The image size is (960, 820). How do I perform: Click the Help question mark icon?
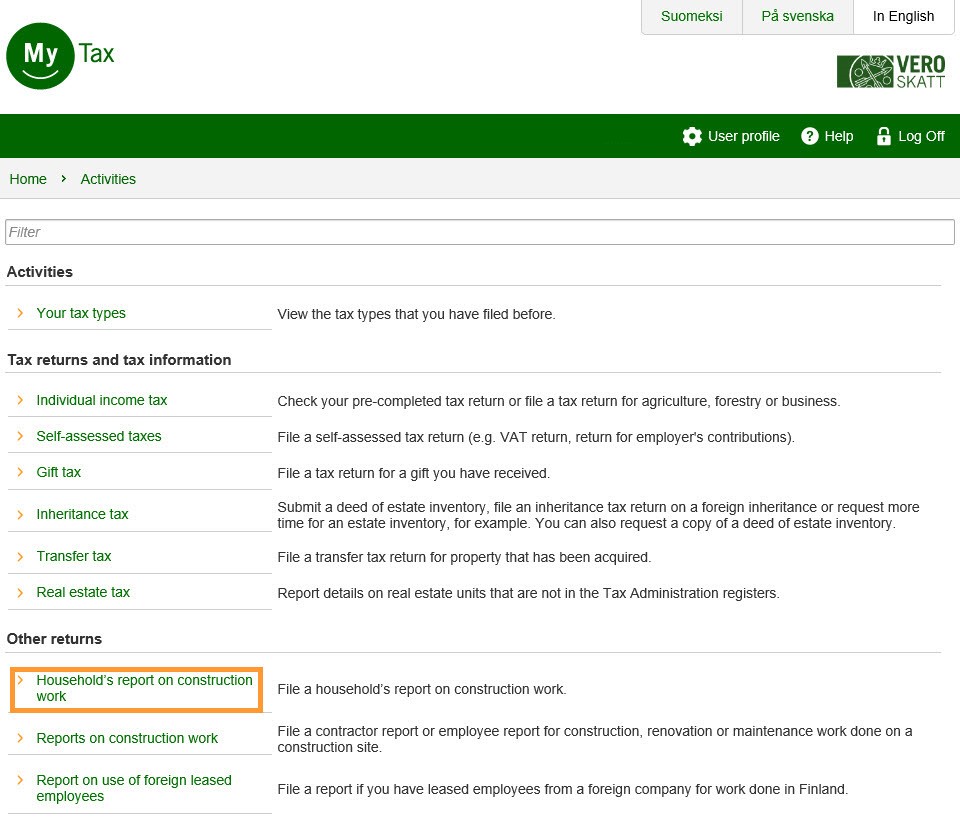[810, 136]
